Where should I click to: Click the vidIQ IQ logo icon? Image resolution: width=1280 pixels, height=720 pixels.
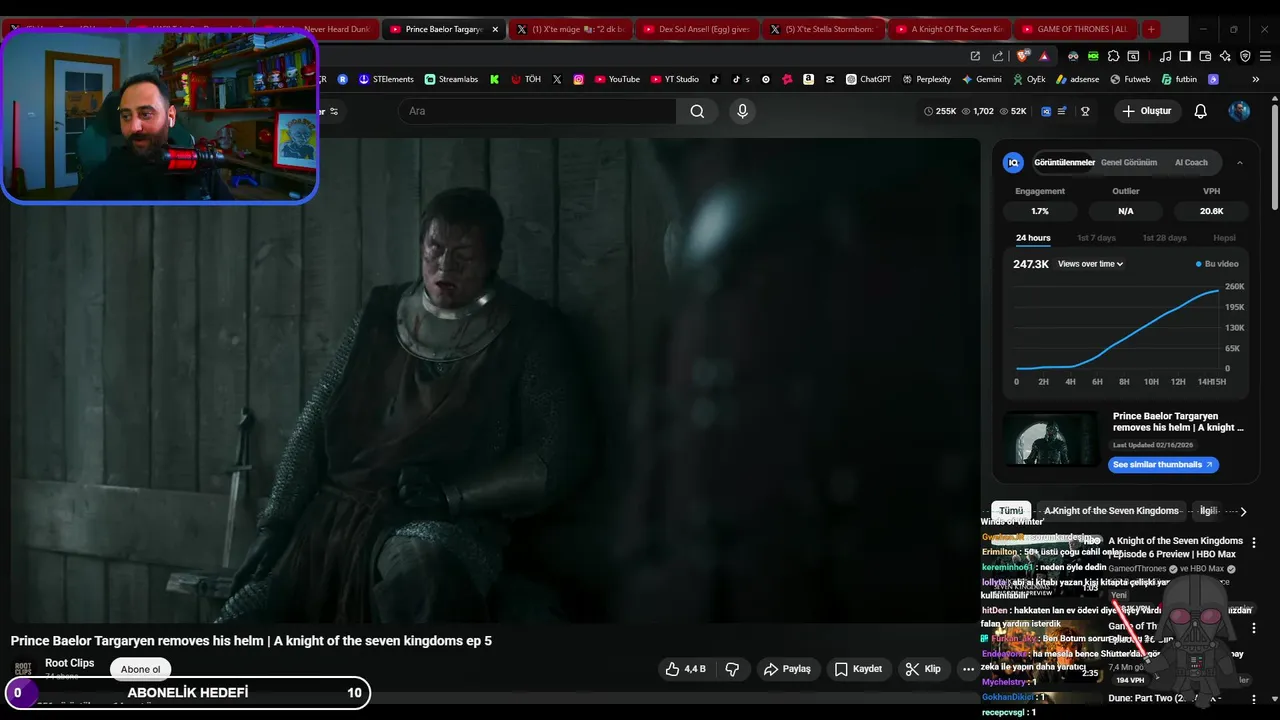click(1013, 162)
